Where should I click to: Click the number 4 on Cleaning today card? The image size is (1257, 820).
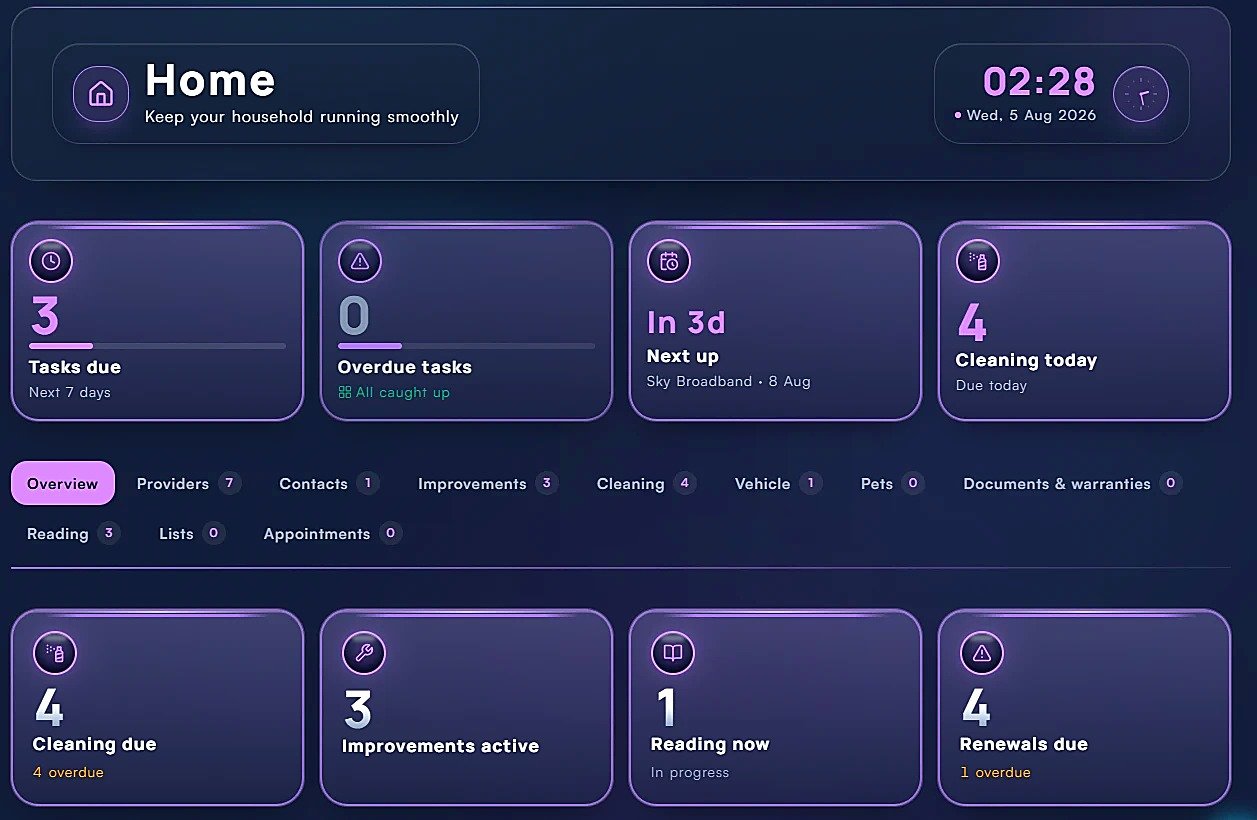tap(972, 322)
